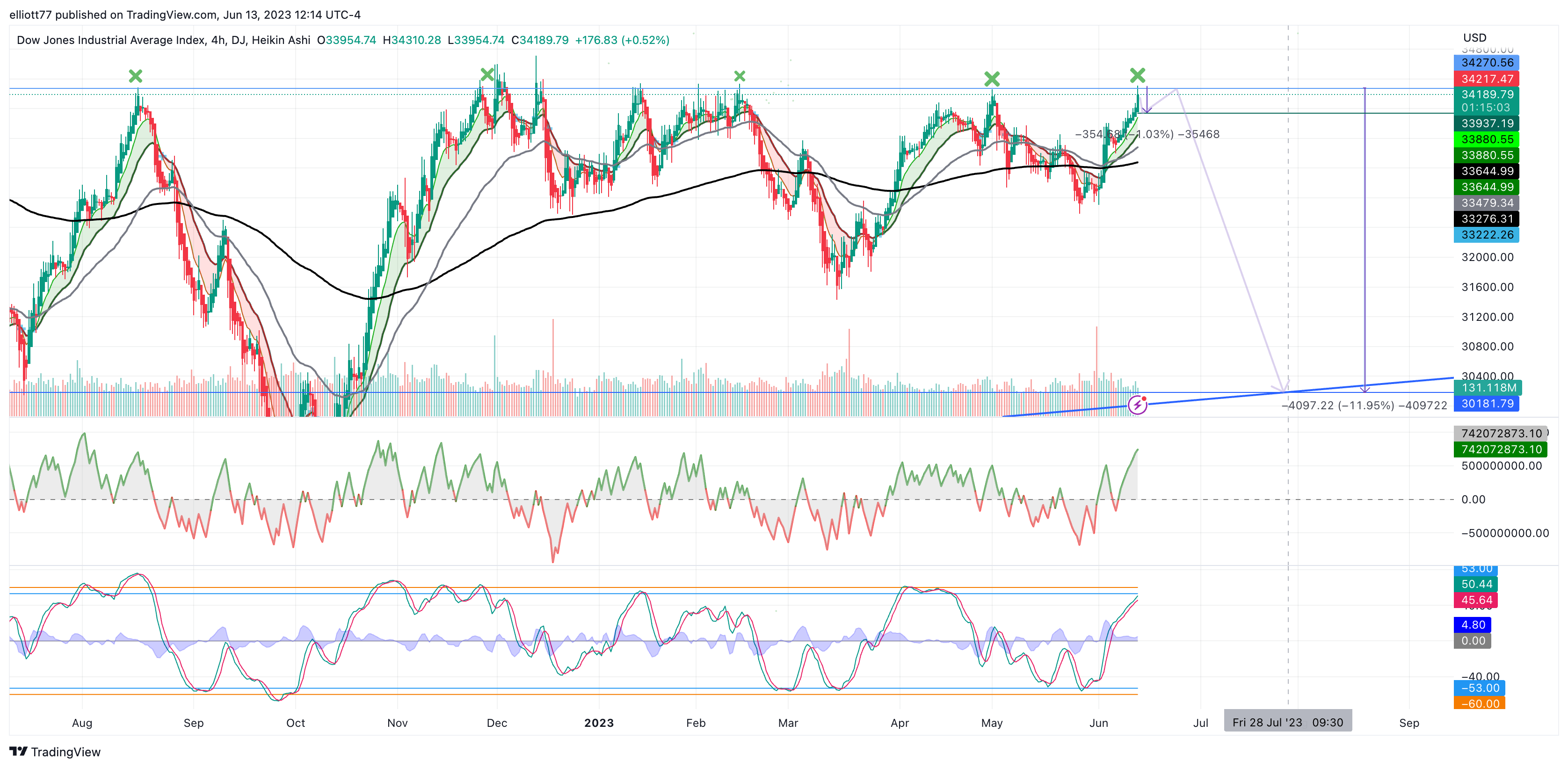Click the orange −60.00 oscillator level label

(x=1480, y=703)
